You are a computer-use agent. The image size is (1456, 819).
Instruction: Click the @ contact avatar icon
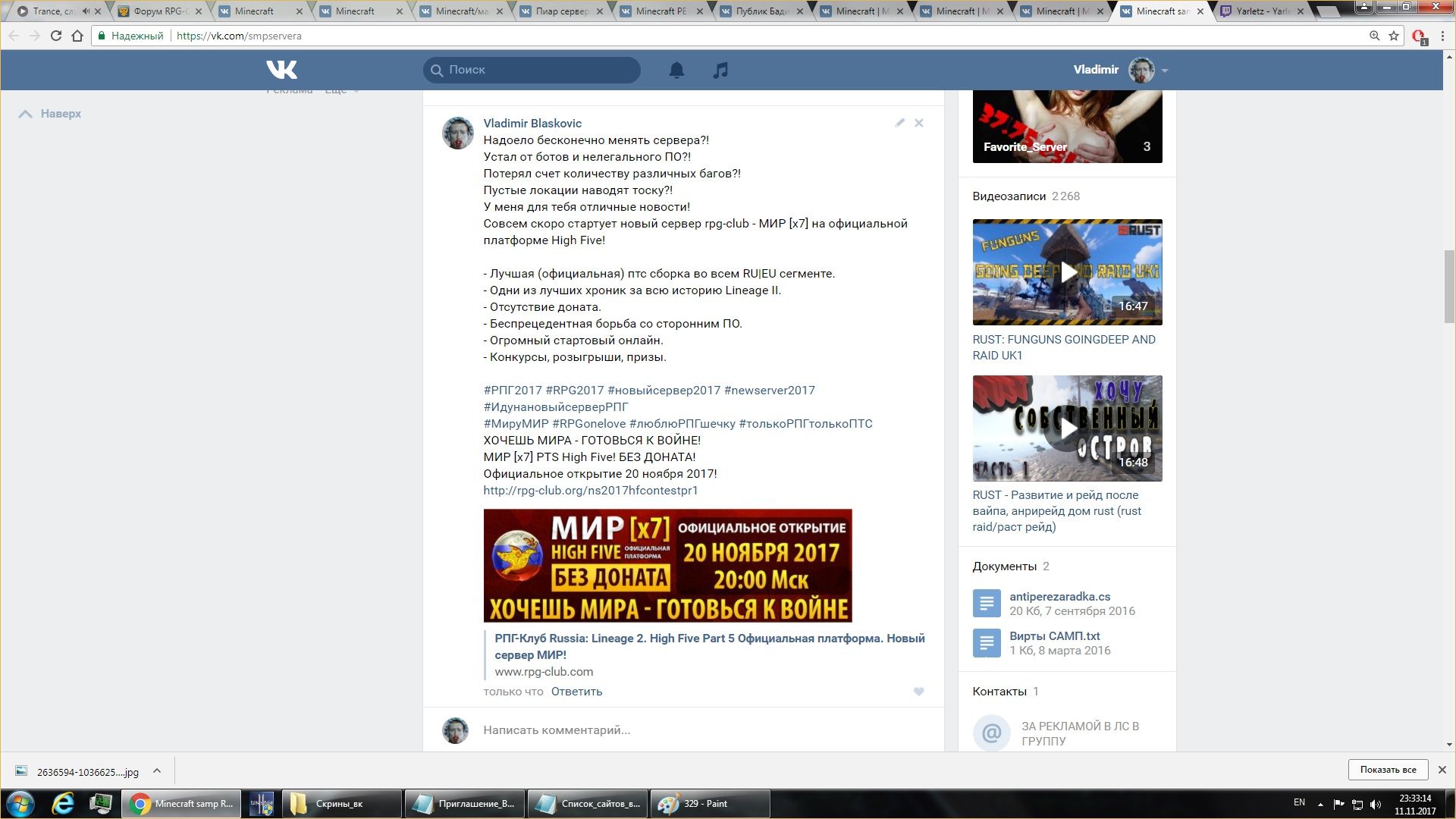click(992, 733)
